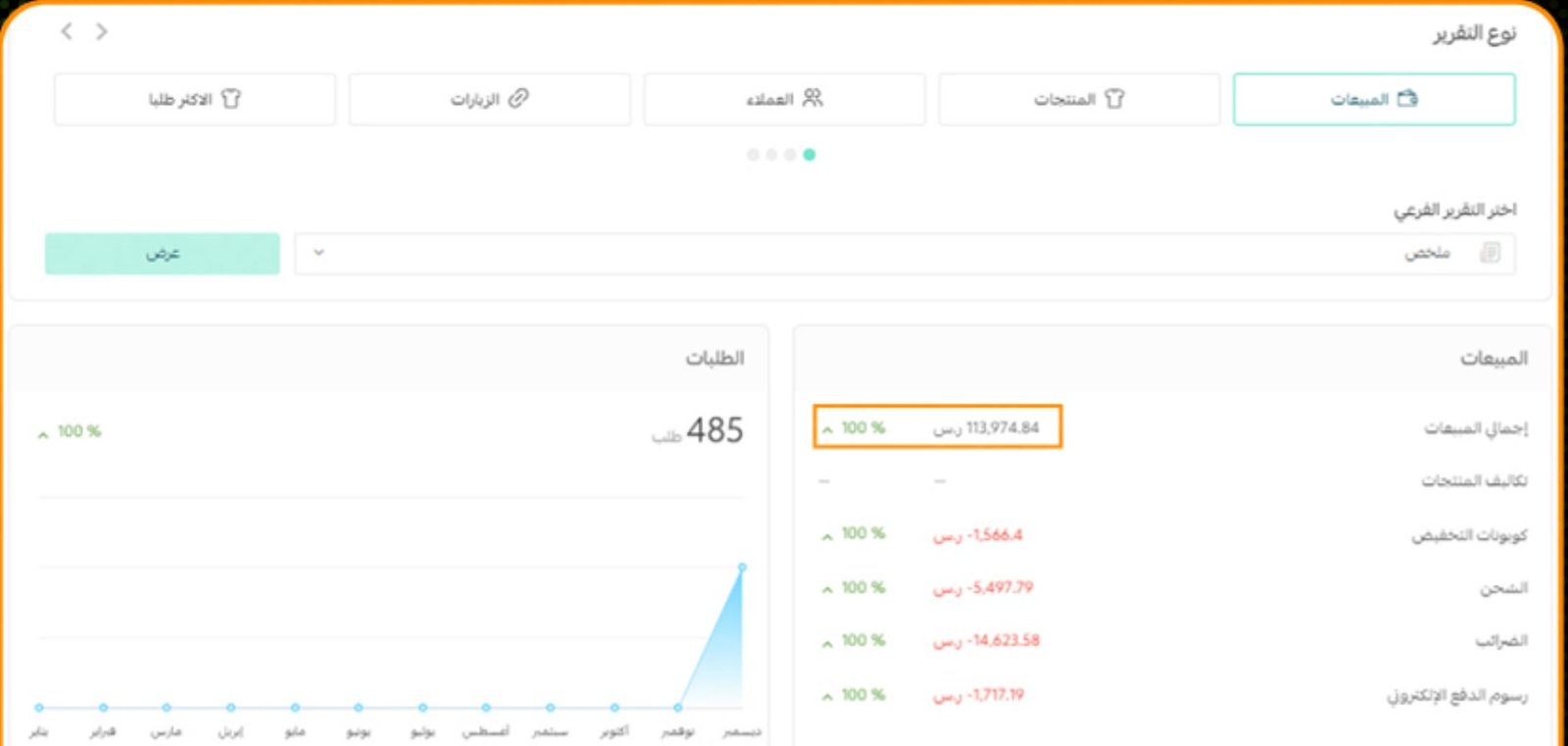1568x746 pixels.
Task: Select the العملاء customers report tab
Action: point(784,99)
